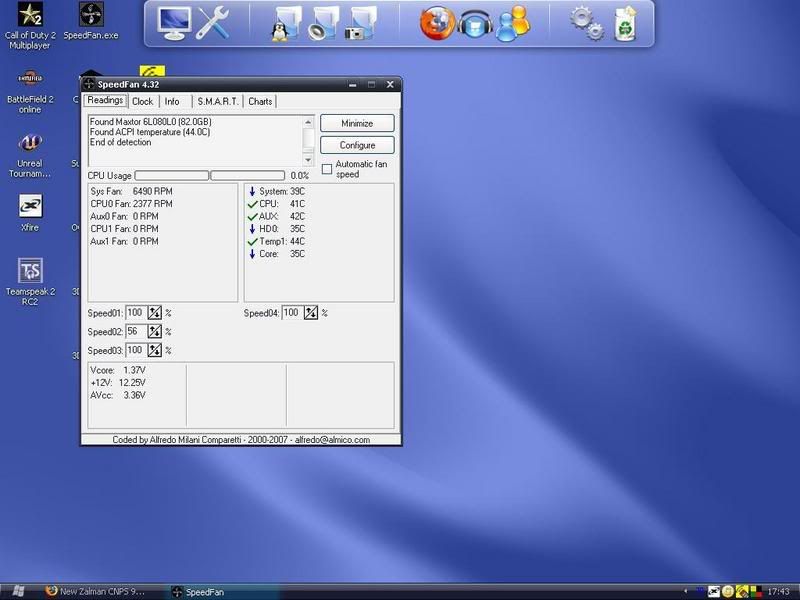Click the recycle bin dock icon
The image size is (800, 600).
pos(626,23)
